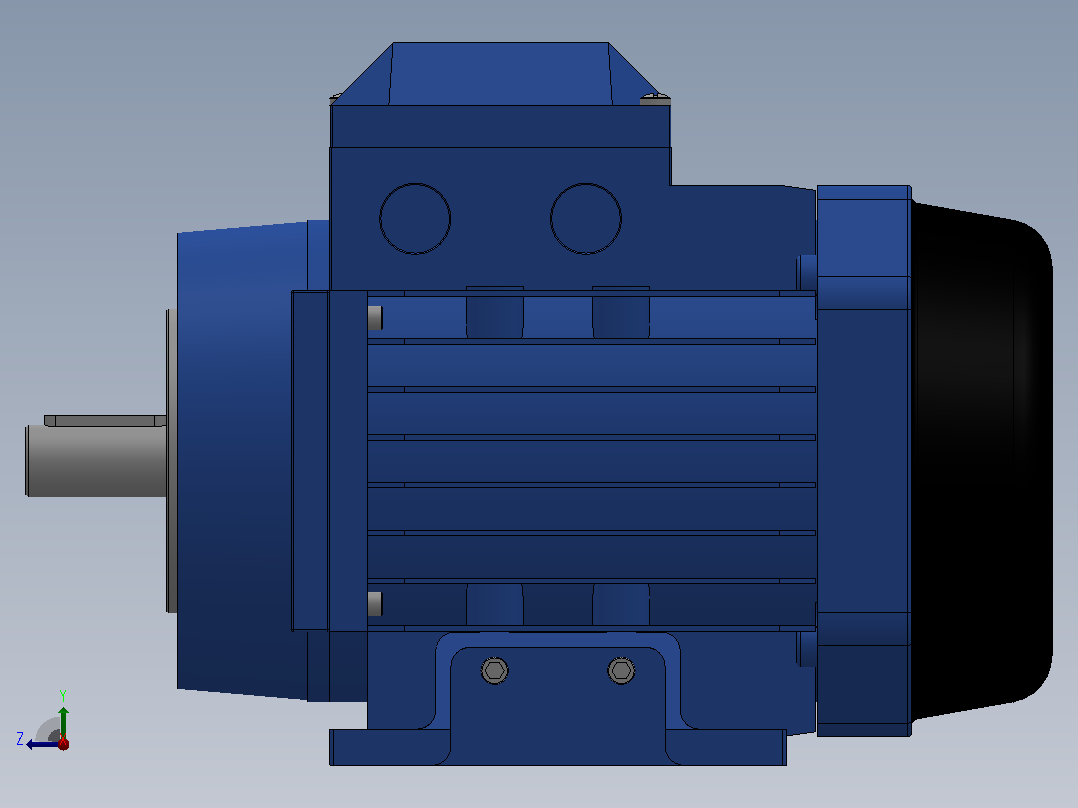
Task: Select the green Y axis arrow of the triad
Action: click(x=63, y=721)
